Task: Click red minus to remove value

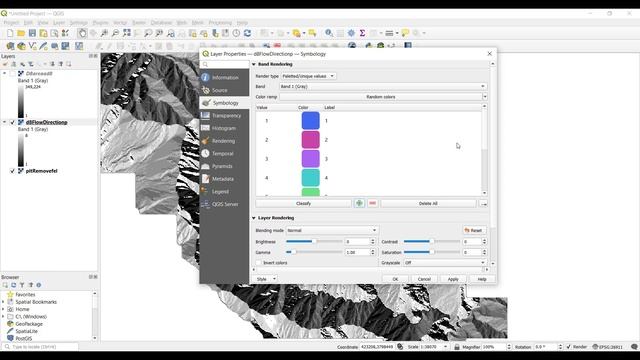Action: (372, 203)
